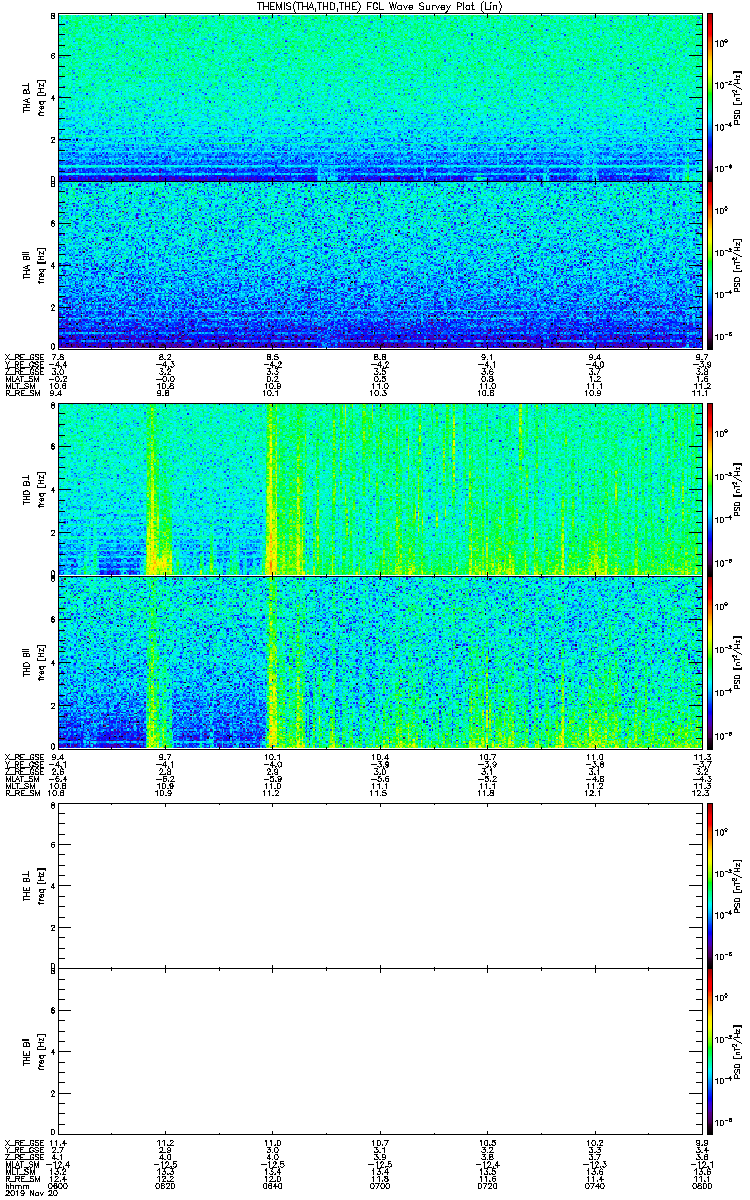Viewport: 750px width, 1200px height.
Task: Click the PSD color bar beside THD B-parallel
Action: point(711,661)
